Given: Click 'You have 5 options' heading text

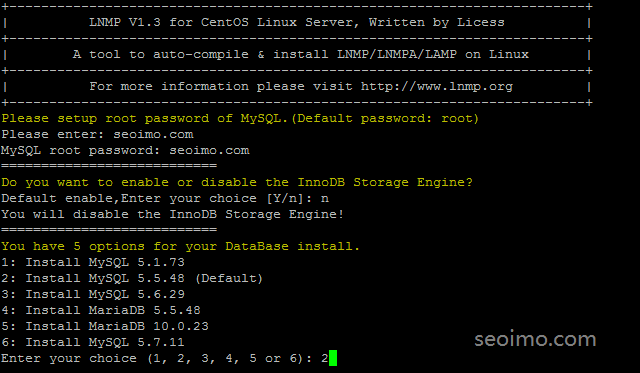Looking at the screenshot, I should (180, 246).
